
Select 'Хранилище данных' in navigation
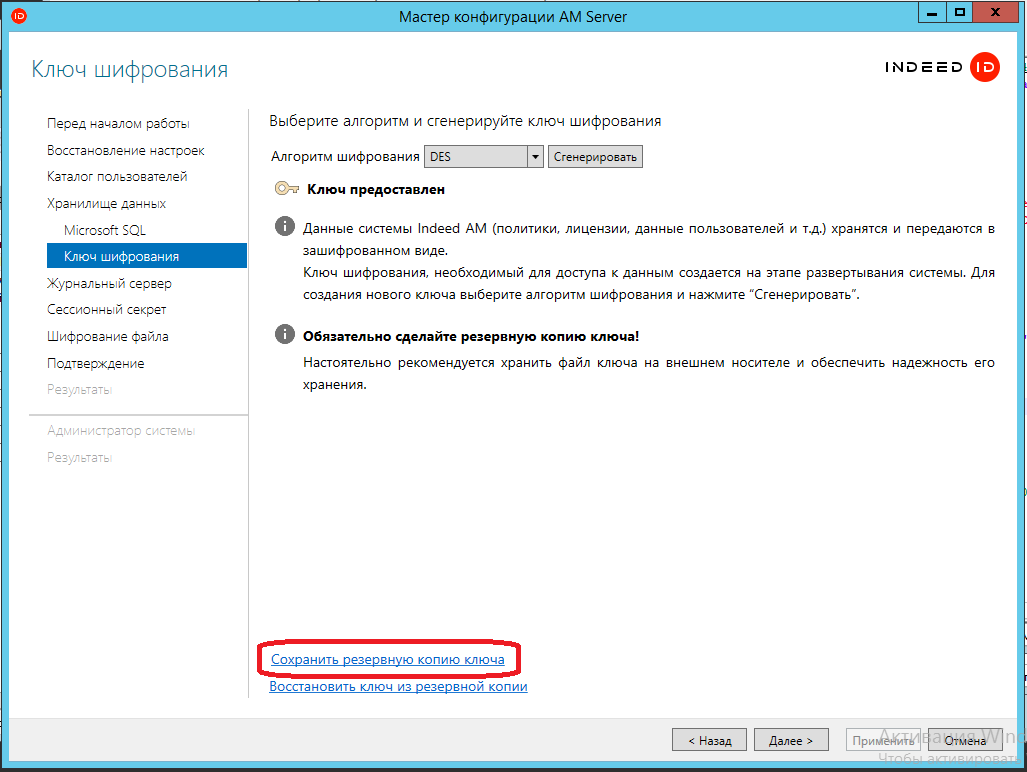click(106, 204)
